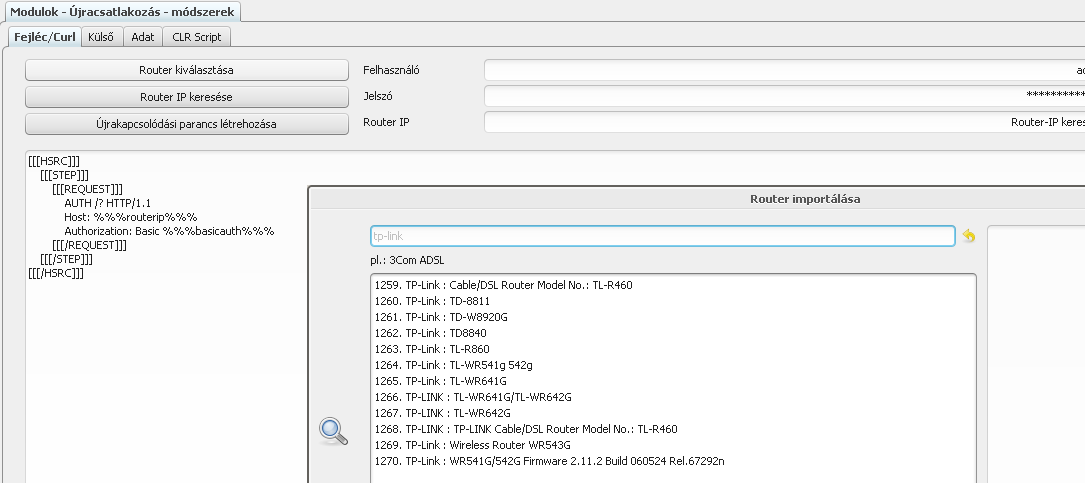Click the [[[HSRC]]] opening script line

[x=54, y=161]
